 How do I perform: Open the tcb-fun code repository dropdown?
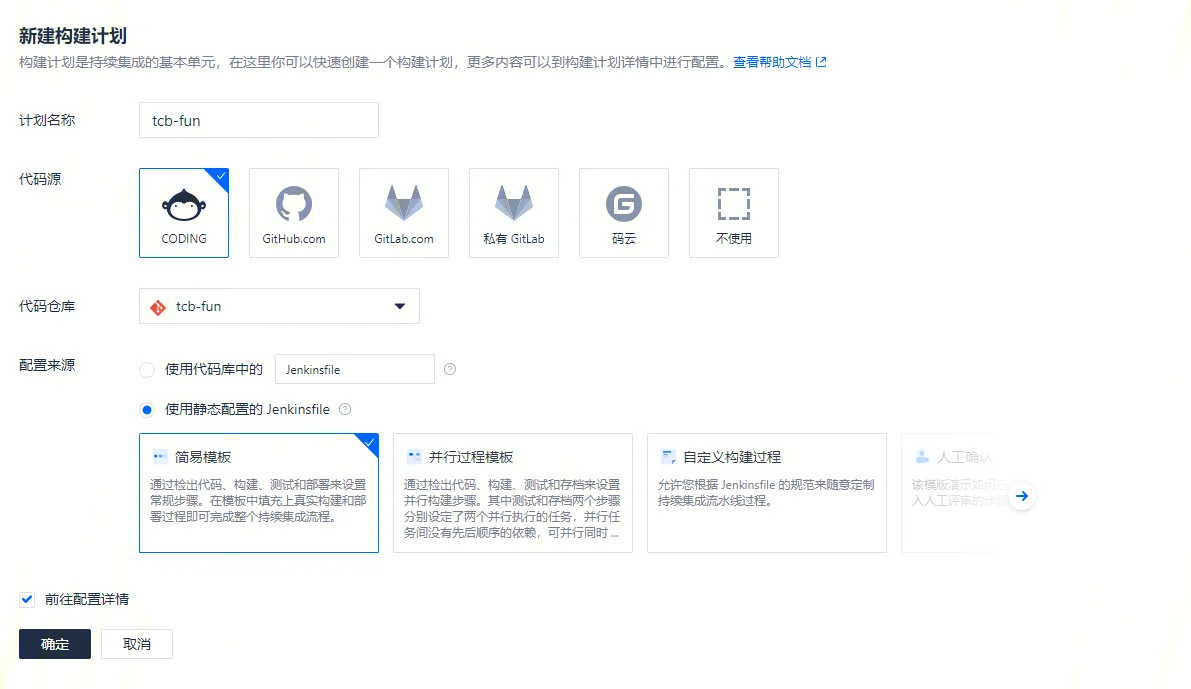point(279,307)
